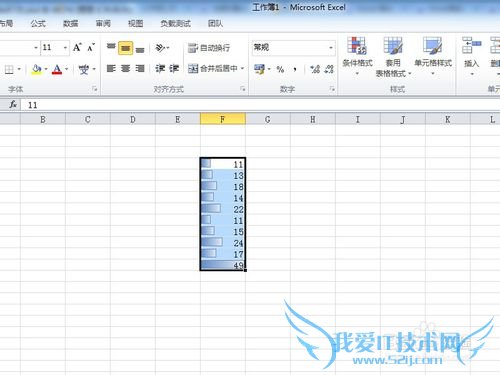Apply the yellow fill color
The height and width of the screenshot is (375, 500).
tap(36, 69)
